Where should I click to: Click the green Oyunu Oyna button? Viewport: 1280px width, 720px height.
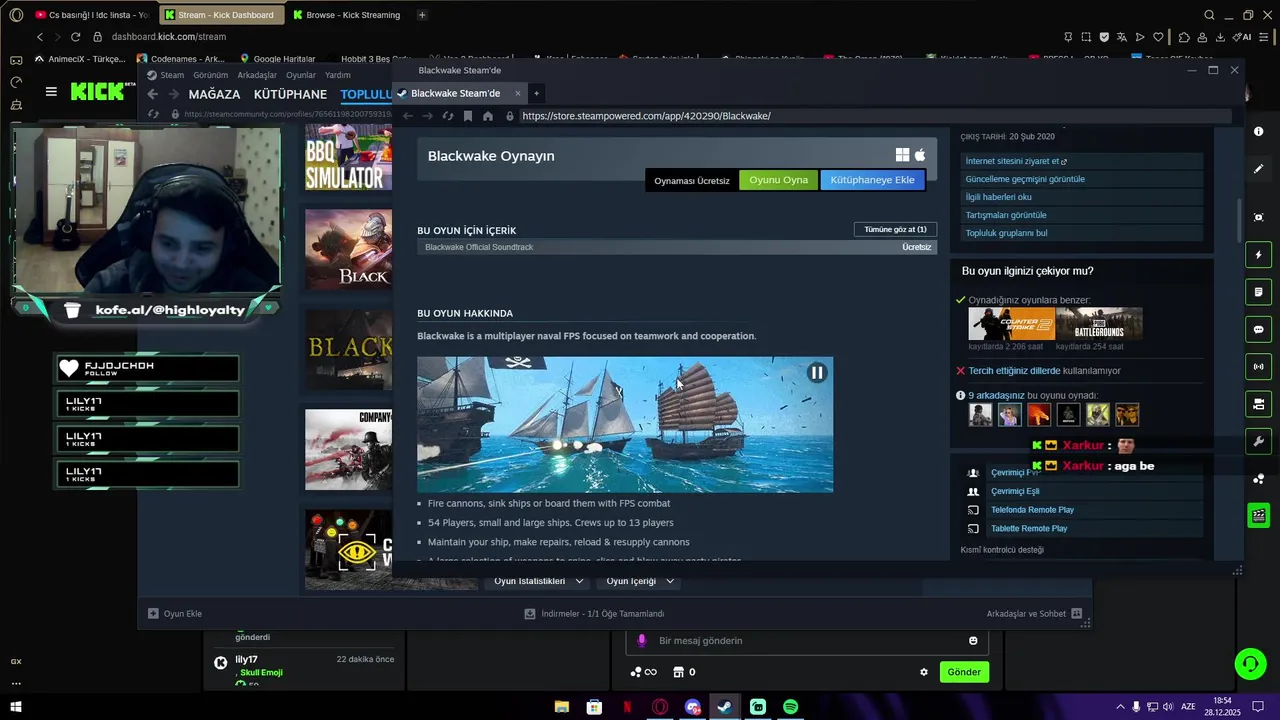tap(778, 180)
